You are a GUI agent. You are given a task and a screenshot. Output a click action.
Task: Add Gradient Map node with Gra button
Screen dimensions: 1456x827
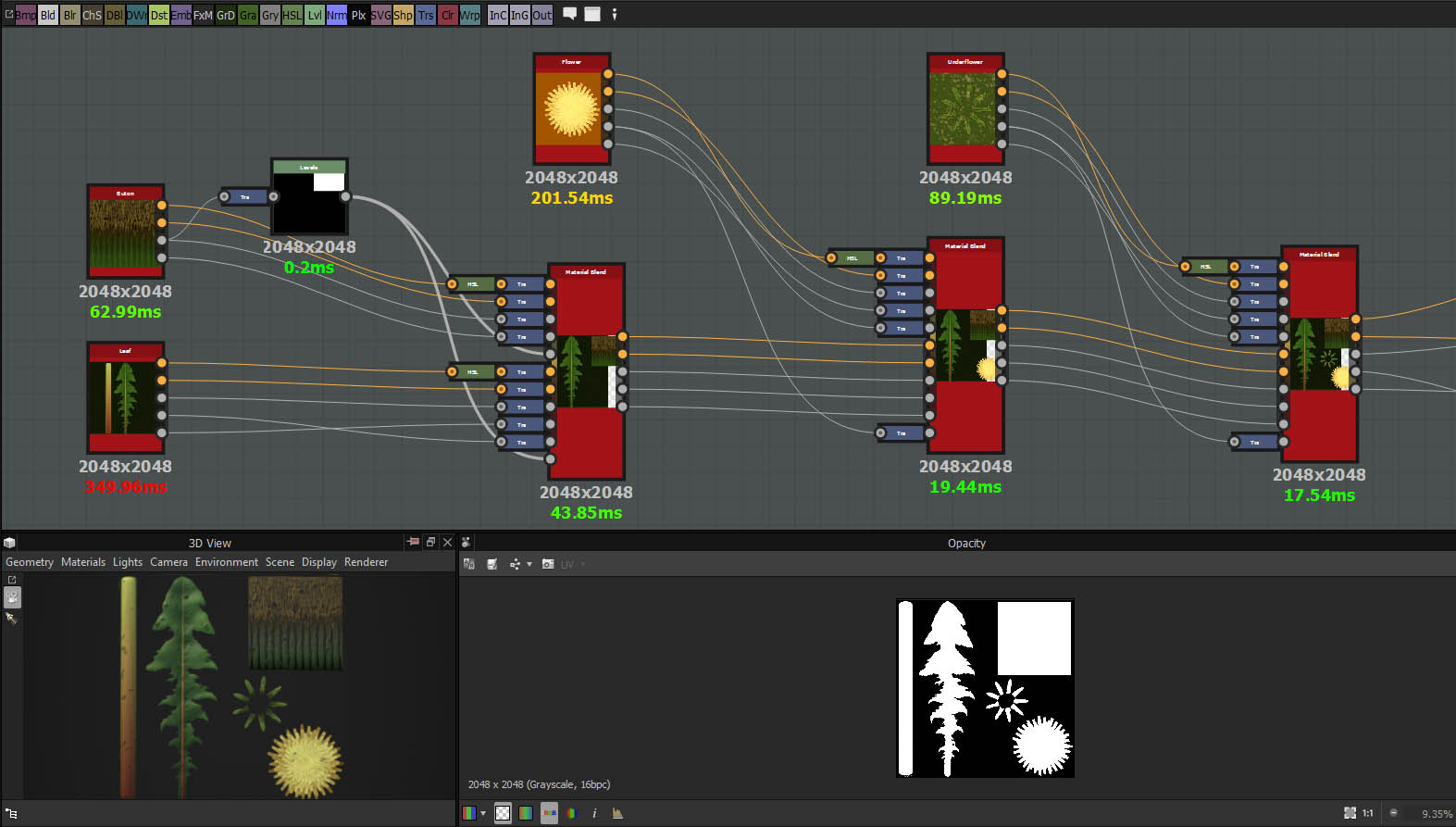point(248,15)
